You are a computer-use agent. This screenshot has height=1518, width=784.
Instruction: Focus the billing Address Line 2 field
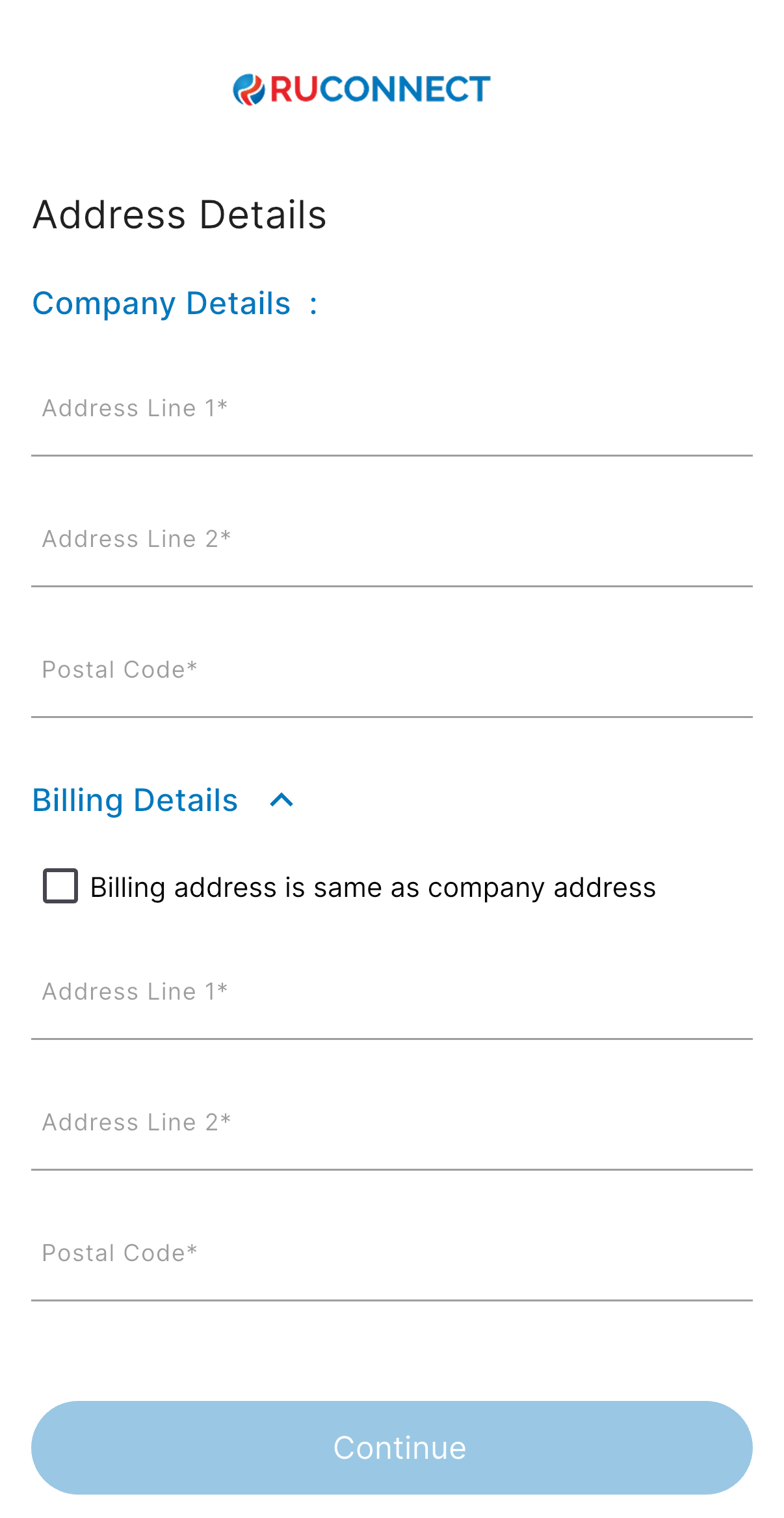391,1123
